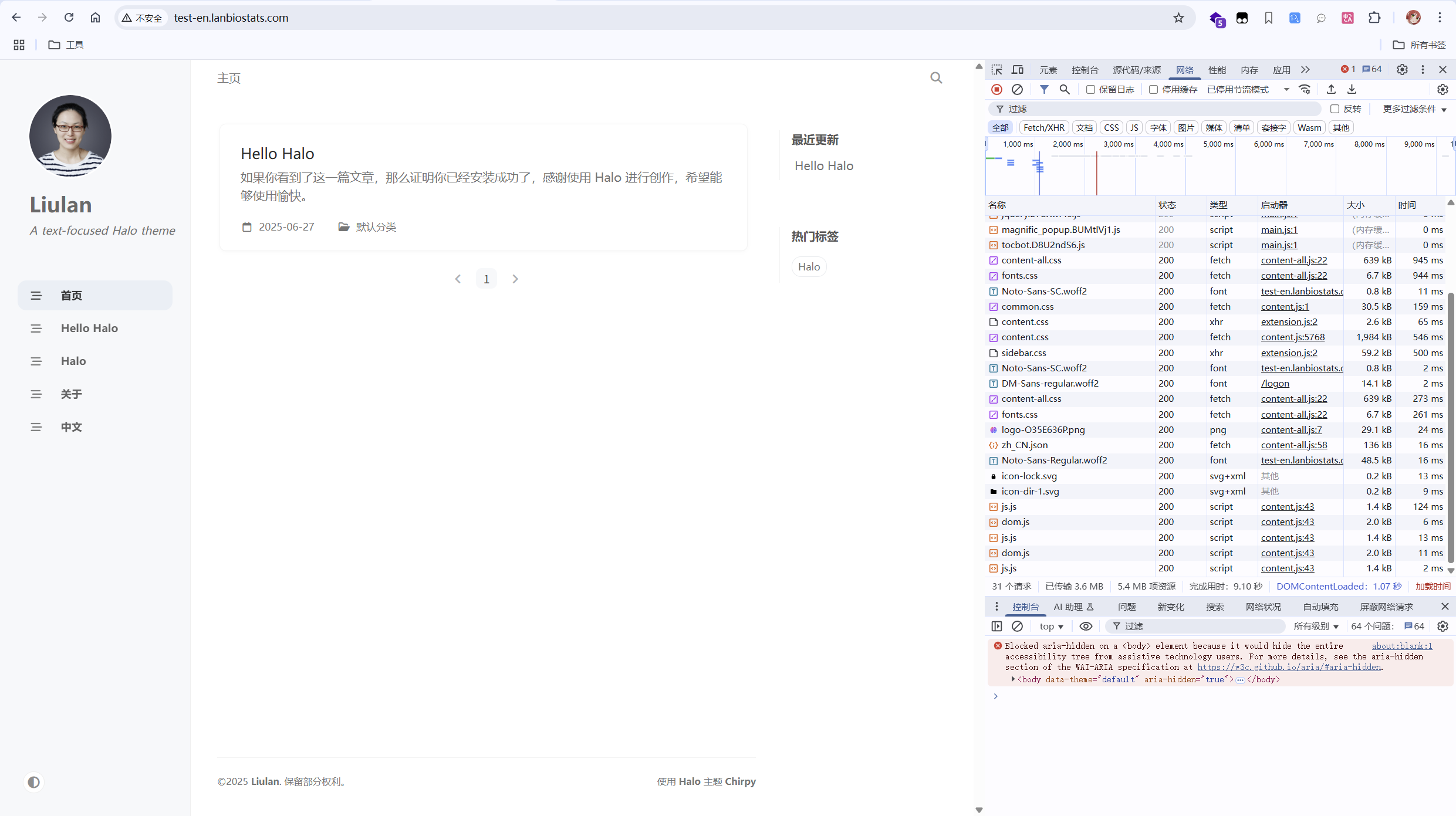Open the throttling mode dropdown
The width and height of the screenshot is (1456, 816).
tap(1248, 90)
